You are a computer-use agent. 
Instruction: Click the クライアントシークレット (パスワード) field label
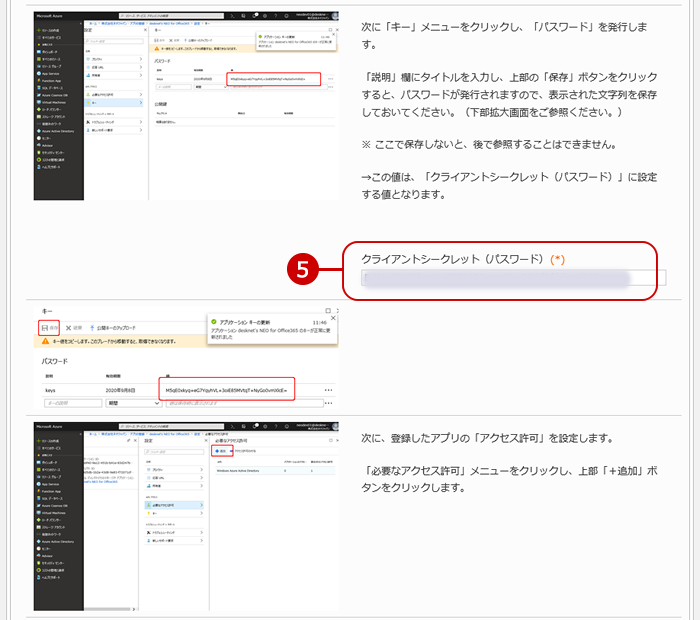point(452,259)
